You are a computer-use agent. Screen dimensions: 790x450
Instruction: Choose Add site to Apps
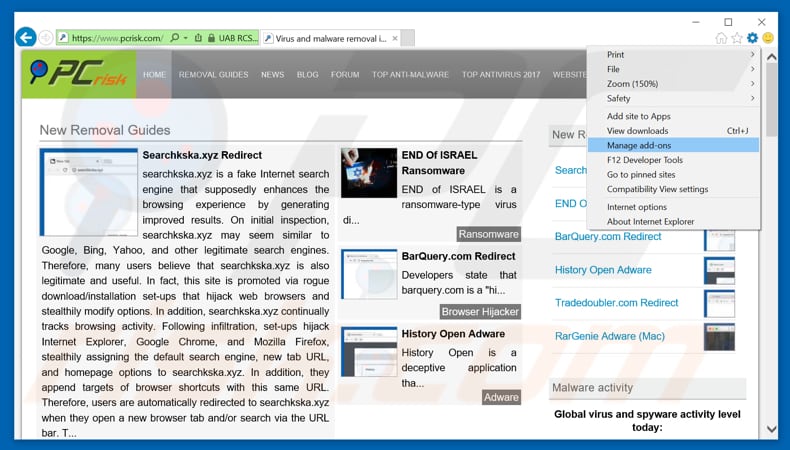pos(674,116)
